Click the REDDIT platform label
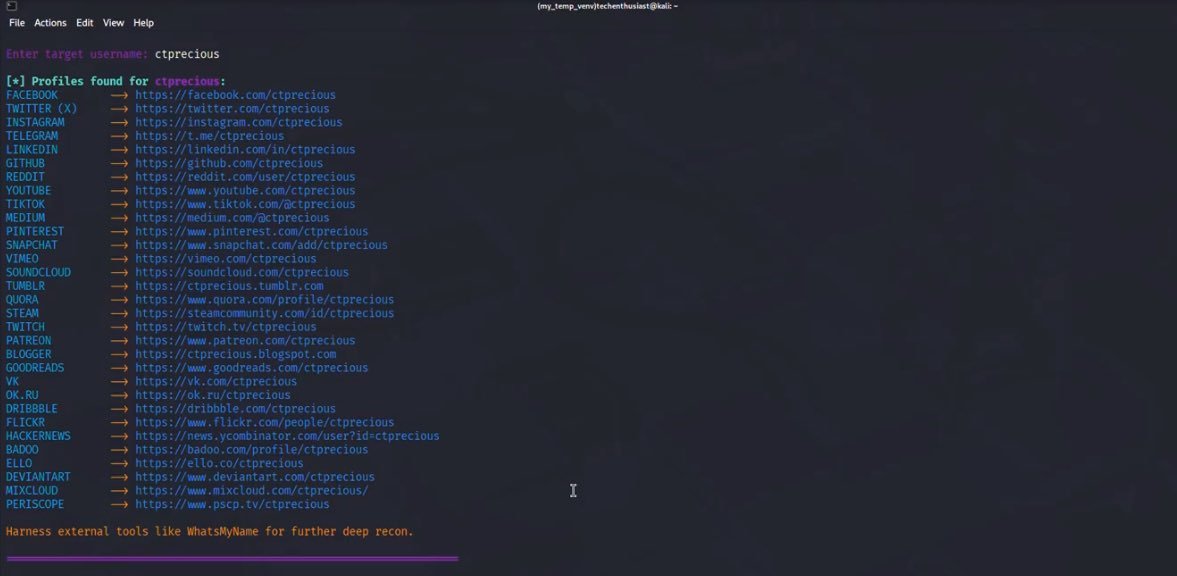Screen dimensions: 1177x576 [x=25, y=177]
